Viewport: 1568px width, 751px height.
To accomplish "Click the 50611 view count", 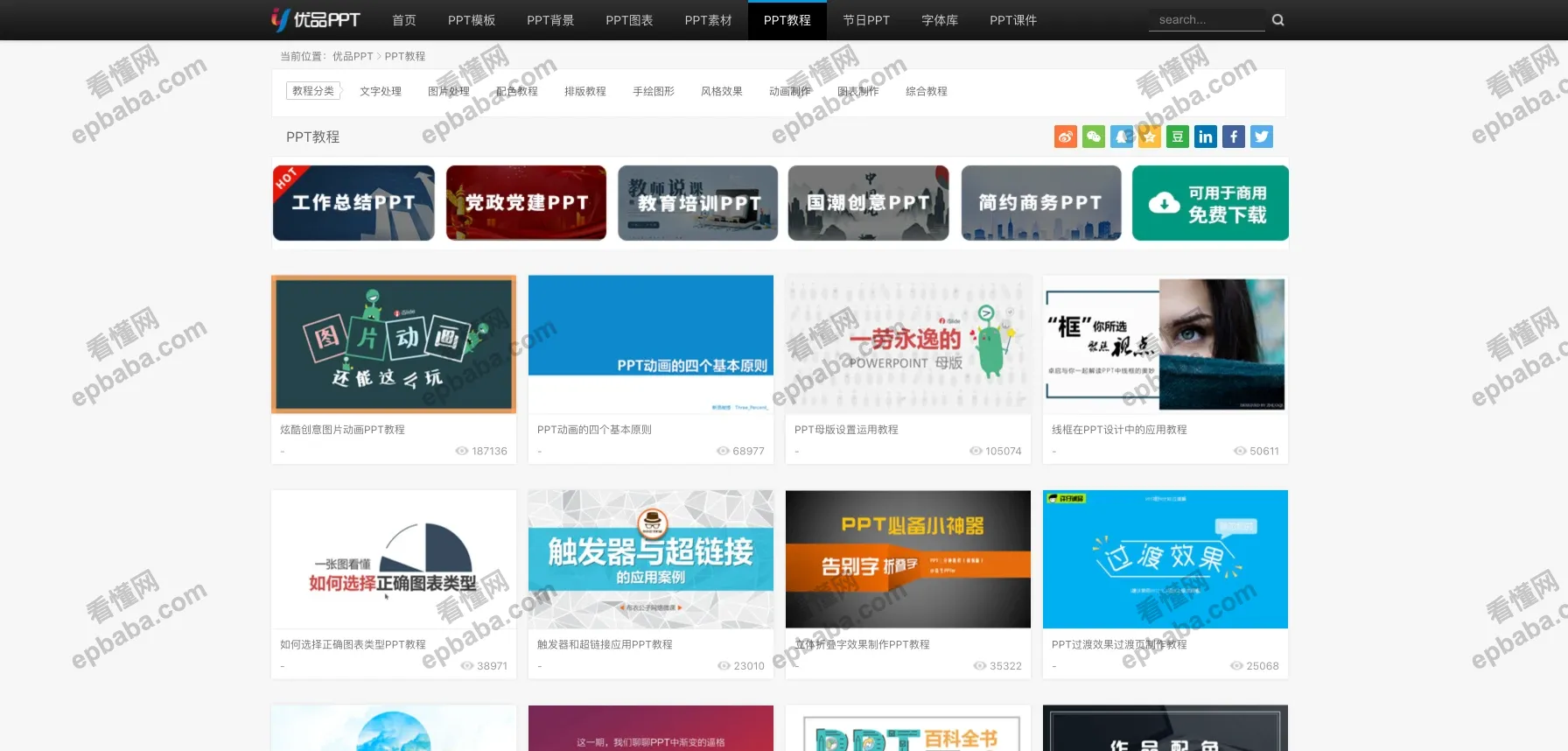I will (1264, 452).
